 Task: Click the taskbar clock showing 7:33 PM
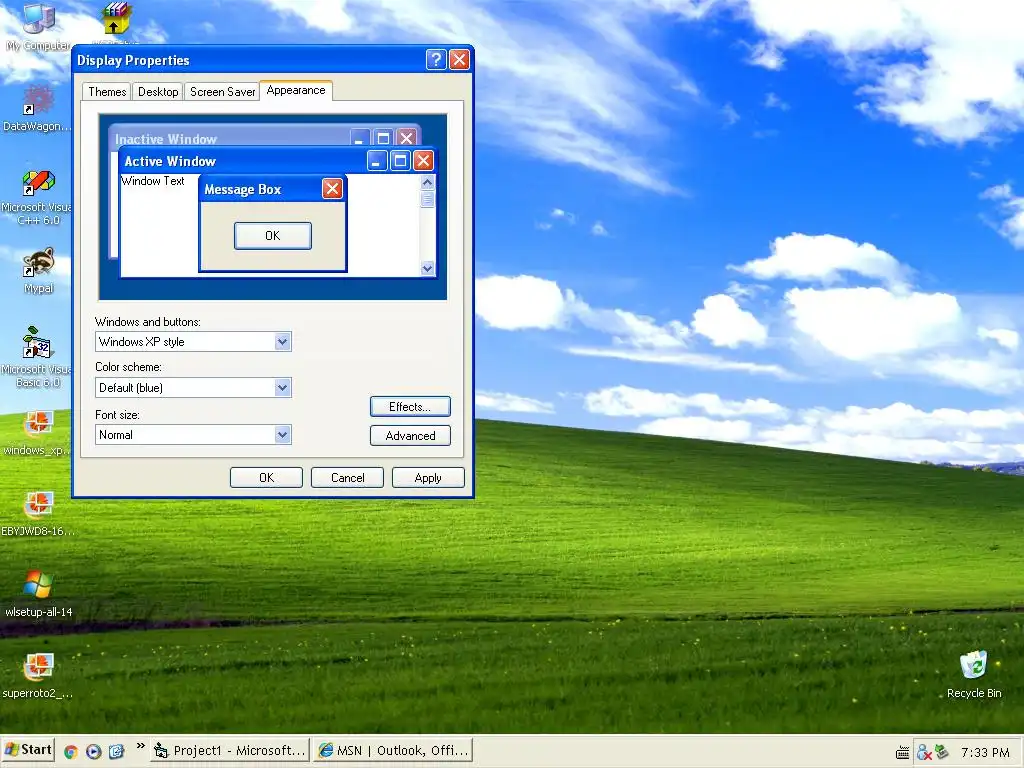coord(985,752)
